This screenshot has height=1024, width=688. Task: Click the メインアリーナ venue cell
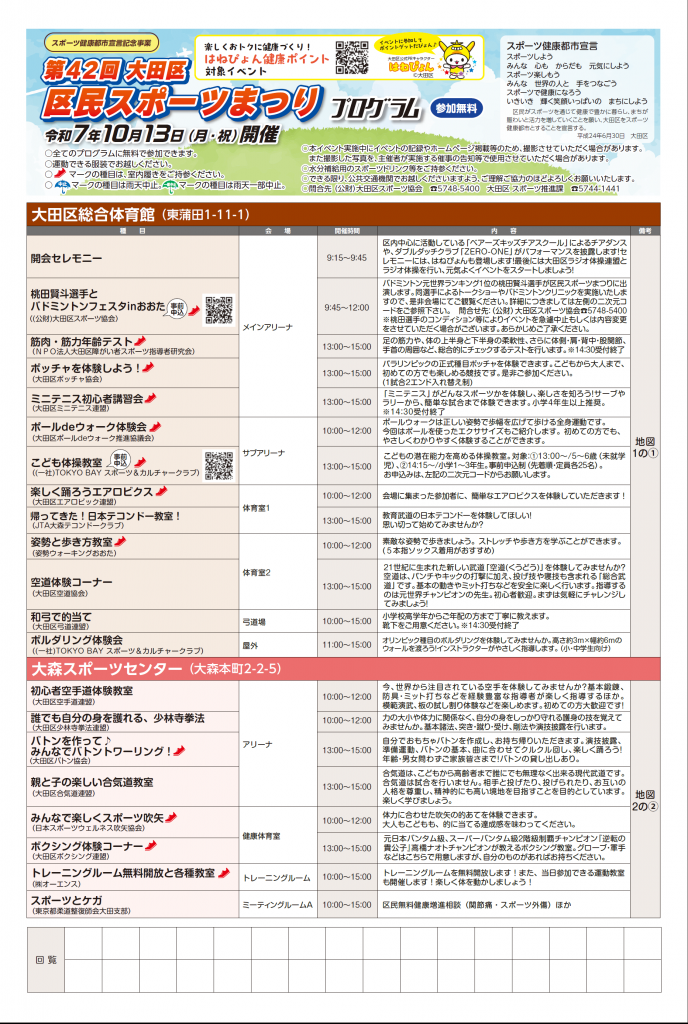point(279,326)
